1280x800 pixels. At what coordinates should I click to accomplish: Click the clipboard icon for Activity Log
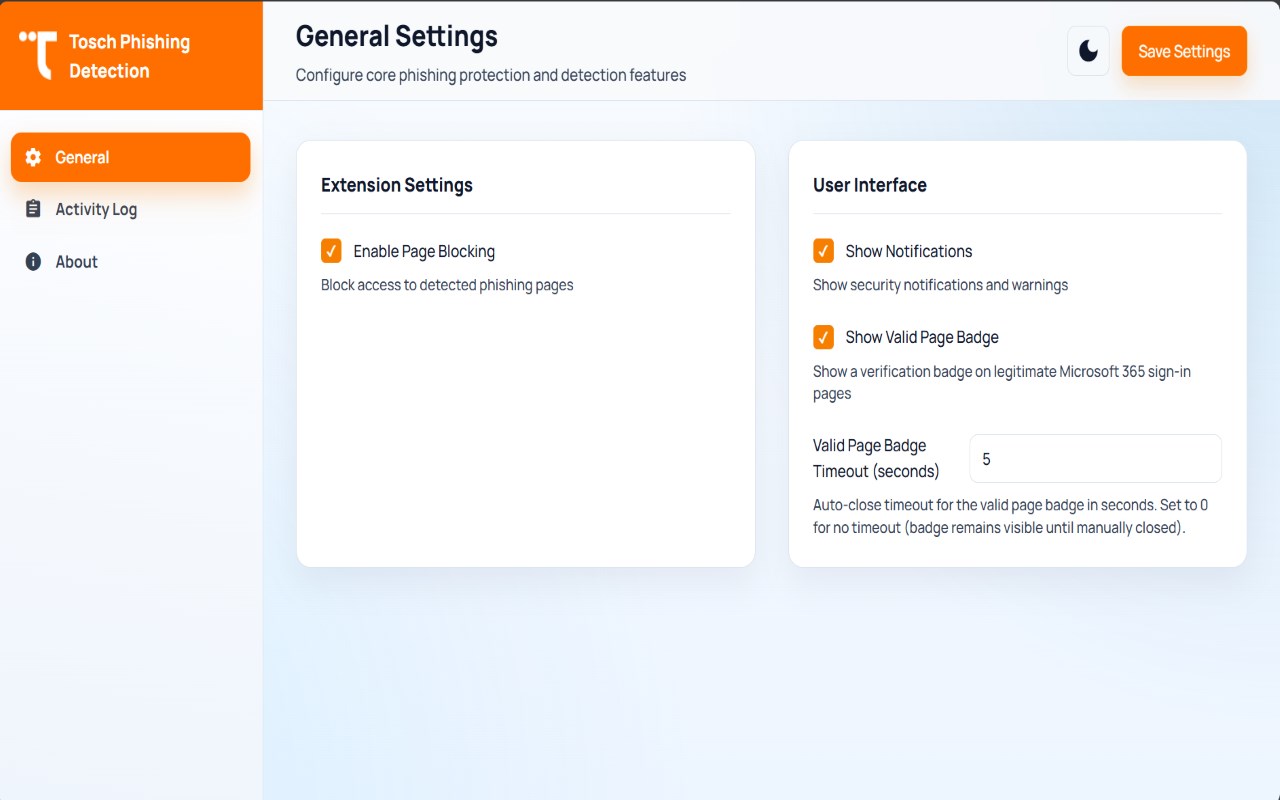(33, 209)
